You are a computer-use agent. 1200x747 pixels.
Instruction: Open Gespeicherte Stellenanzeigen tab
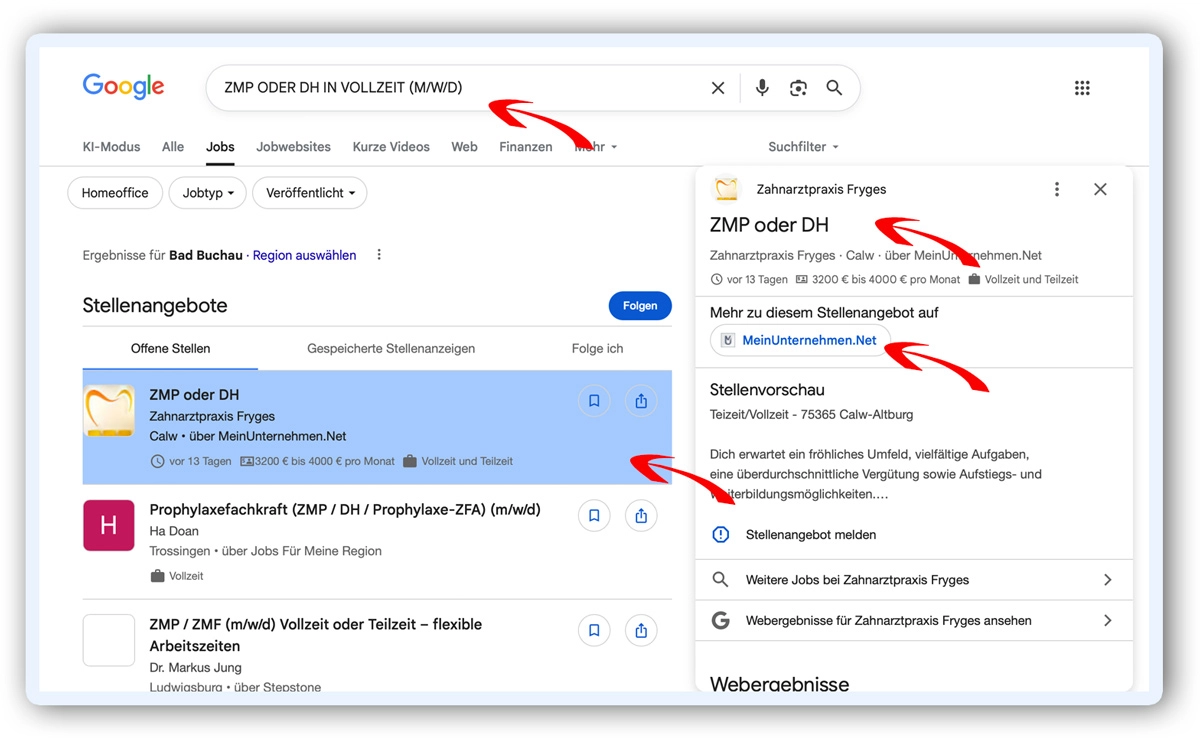(391, 349)
